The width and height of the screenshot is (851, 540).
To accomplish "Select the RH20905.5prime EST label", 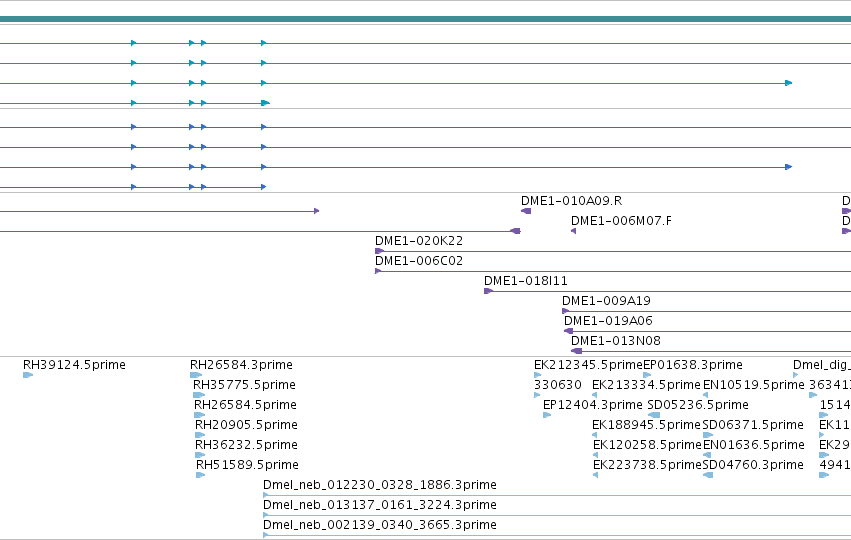I will coord(246,425).
